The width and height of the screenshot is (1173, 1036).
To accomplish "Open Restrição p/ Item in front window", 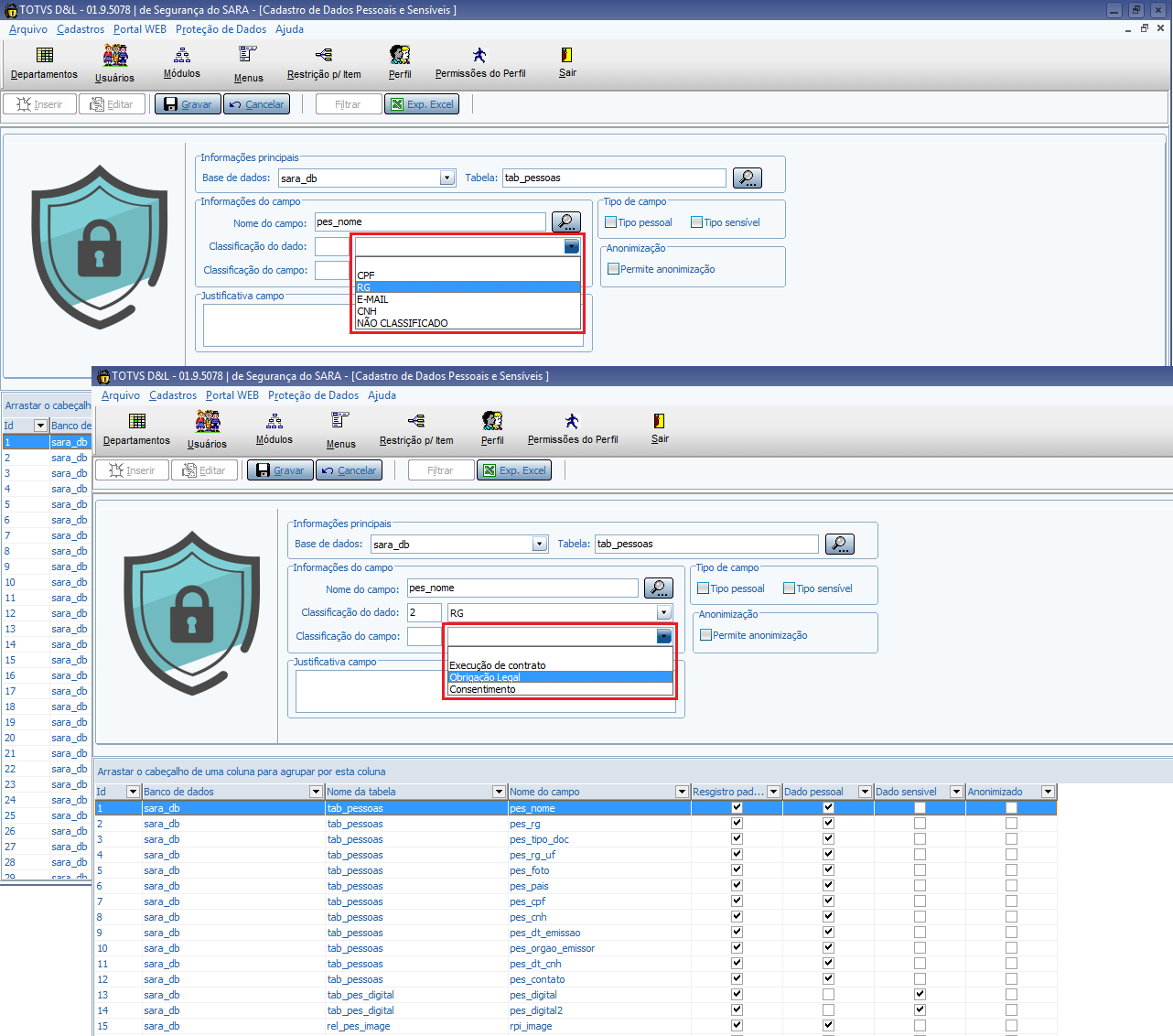I will 416,428.
